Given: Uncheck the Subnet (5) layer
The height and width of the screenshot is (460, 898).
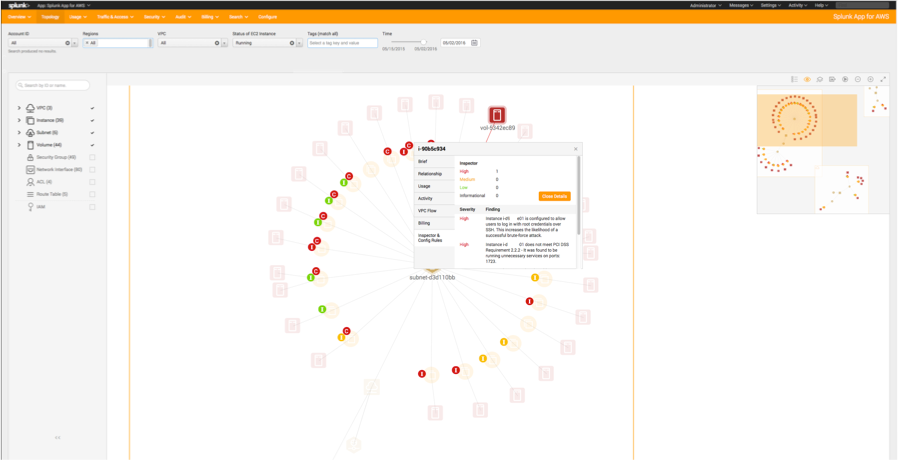Looking at the screenshot, I should (x=92, y=133).
